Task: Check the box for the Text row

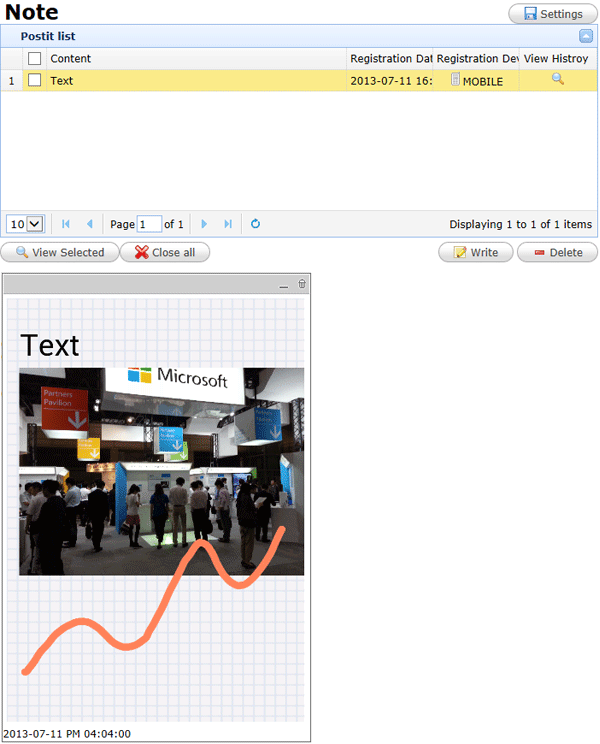Action: 35,81
